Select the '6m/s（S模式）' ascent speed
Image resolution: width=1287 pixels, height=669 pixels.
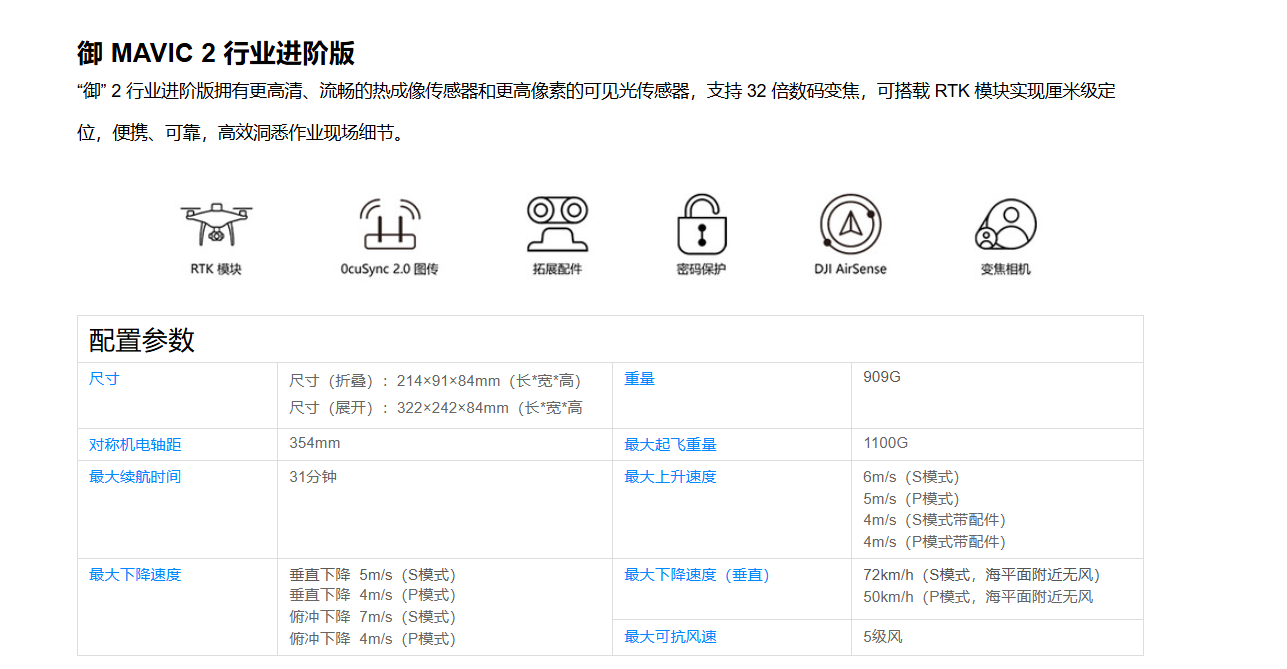coord(911,477)
